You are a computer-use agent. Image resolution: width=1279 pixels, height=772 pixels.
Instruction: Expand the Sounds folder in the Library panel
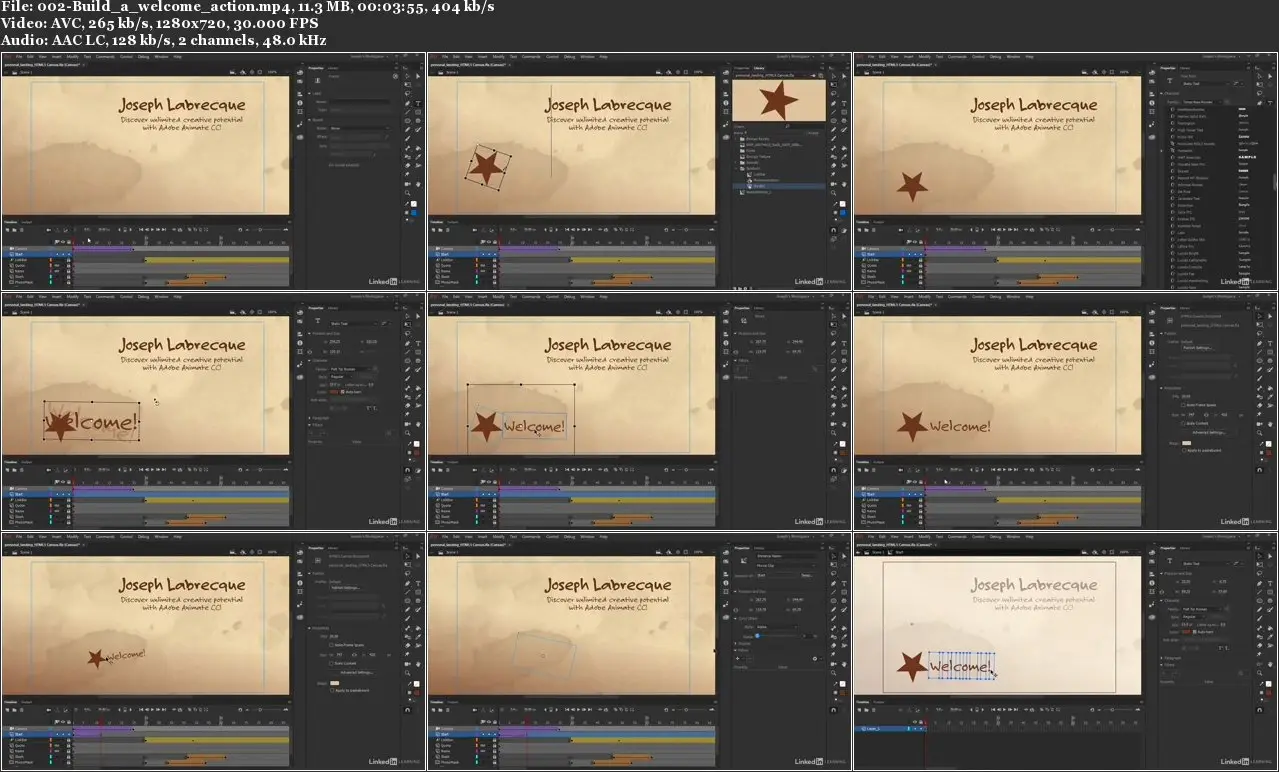(738, 162)
